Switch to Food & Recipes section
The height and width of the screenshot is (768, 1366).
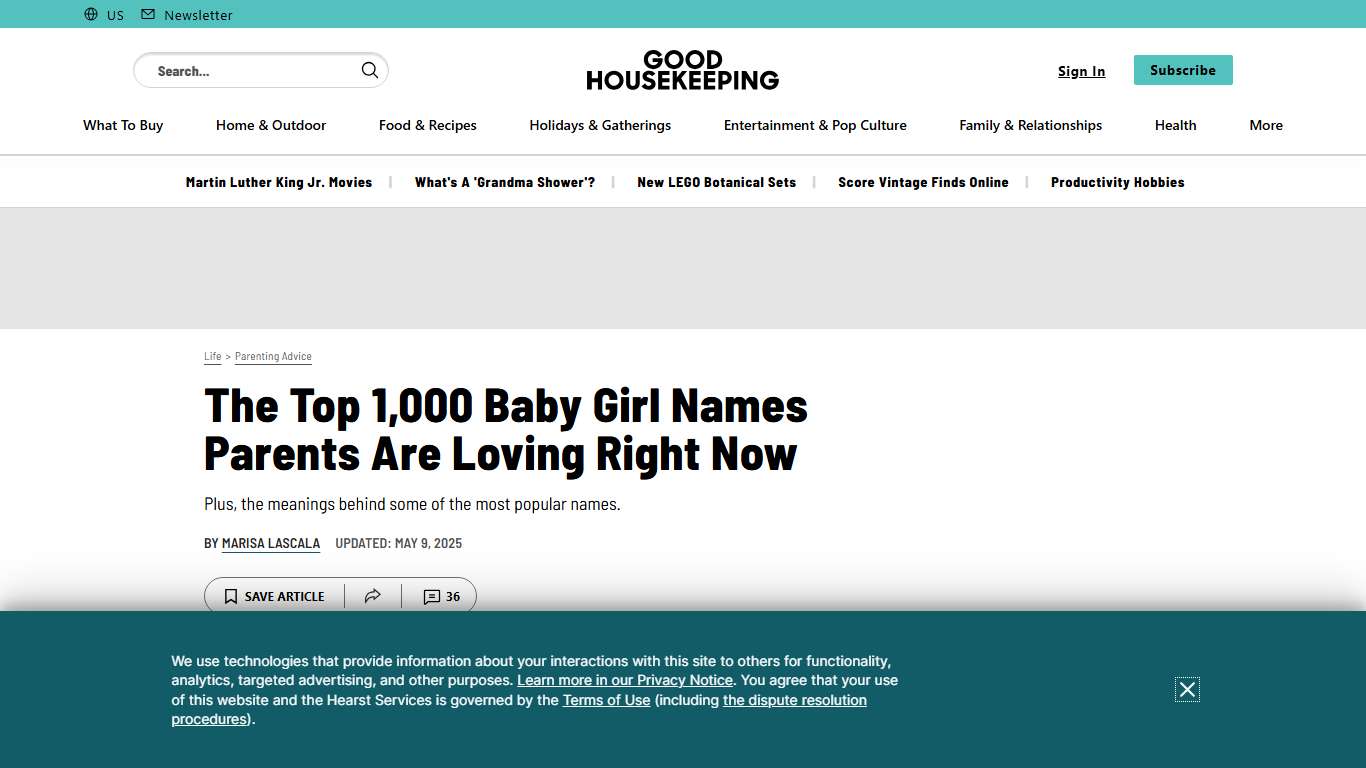tap(427, 125)
